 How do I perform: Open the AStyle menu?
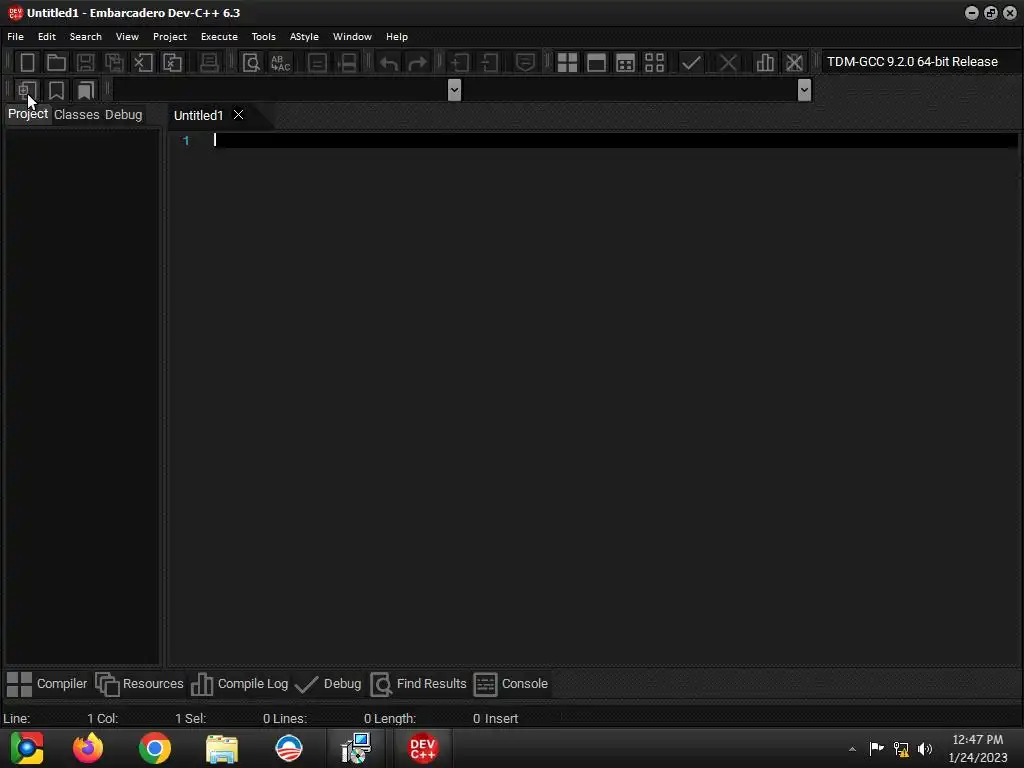coord(304,37)
